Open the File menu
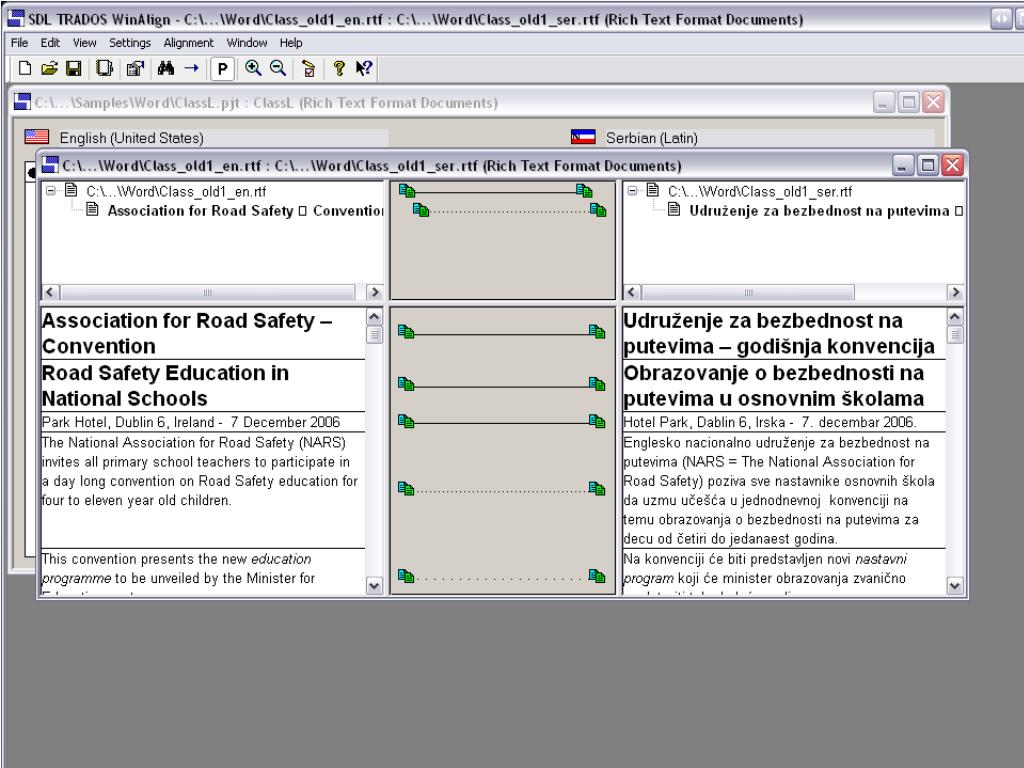Viewport: 1024px width, 768px height. point(20,42)
